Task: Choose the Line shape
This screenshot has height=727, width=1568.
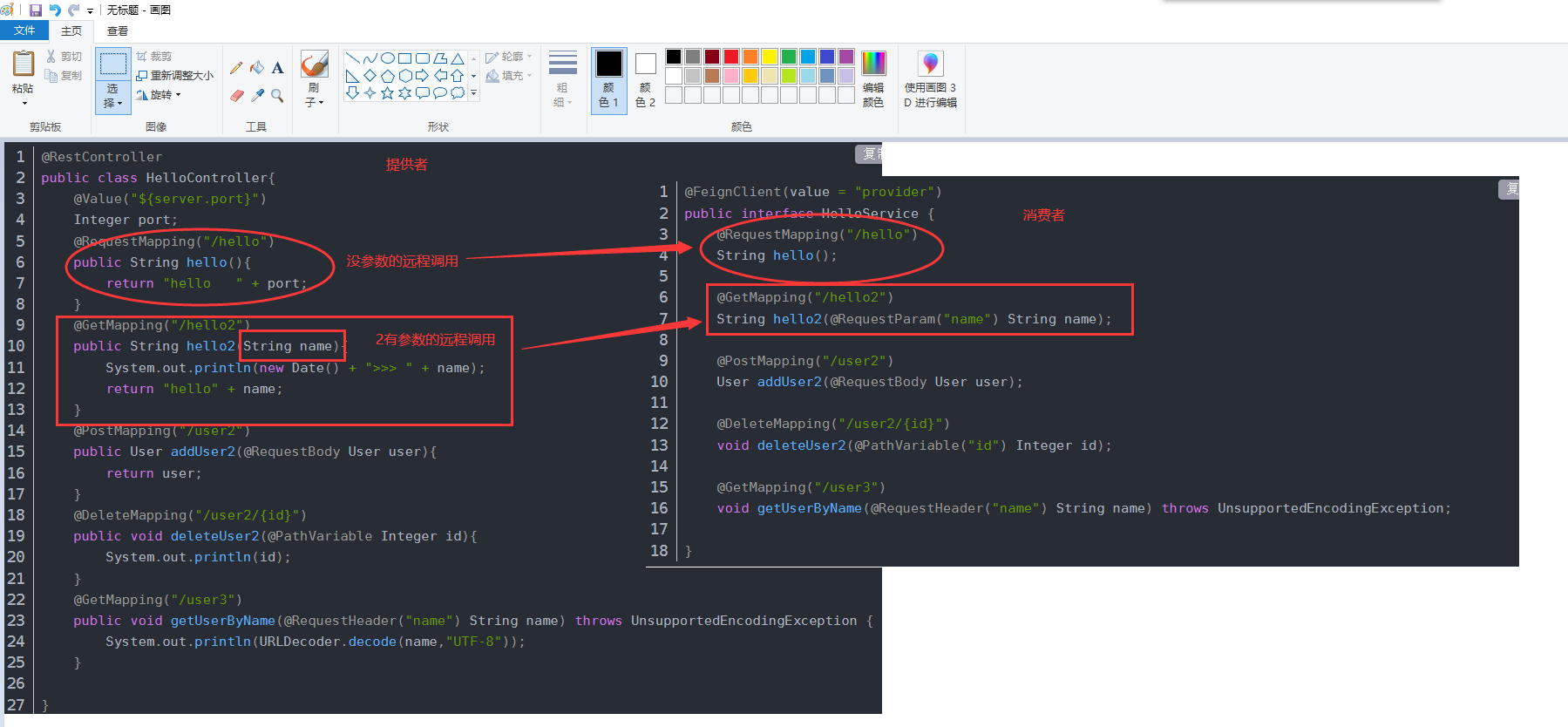Action: click(x=353, y=58)
